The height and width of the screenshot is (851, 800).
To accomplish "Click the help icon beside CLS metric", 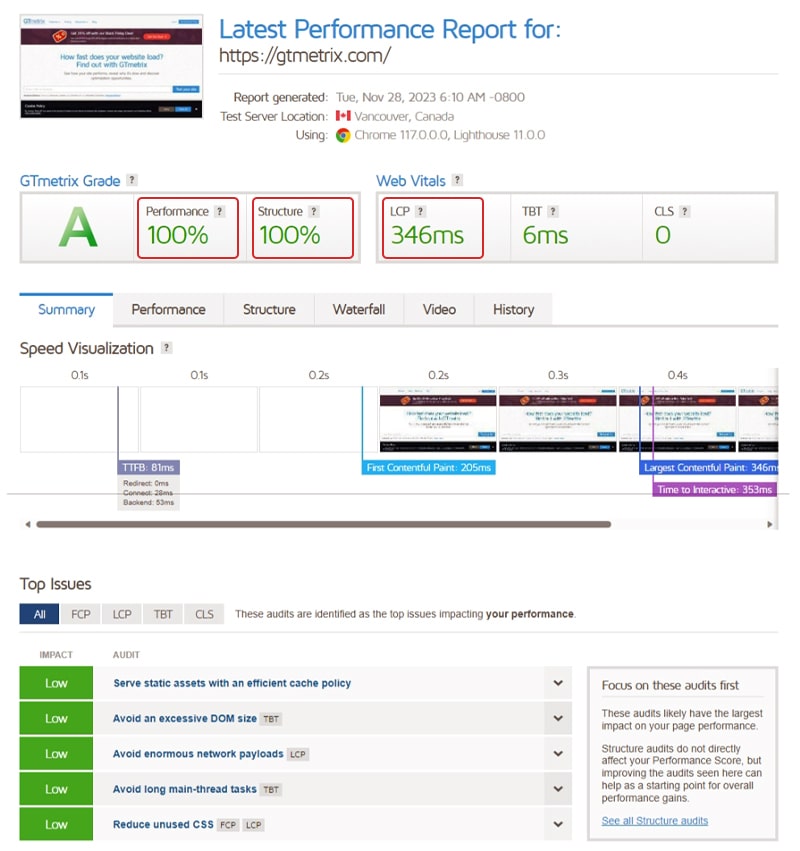I will (684, 211).
